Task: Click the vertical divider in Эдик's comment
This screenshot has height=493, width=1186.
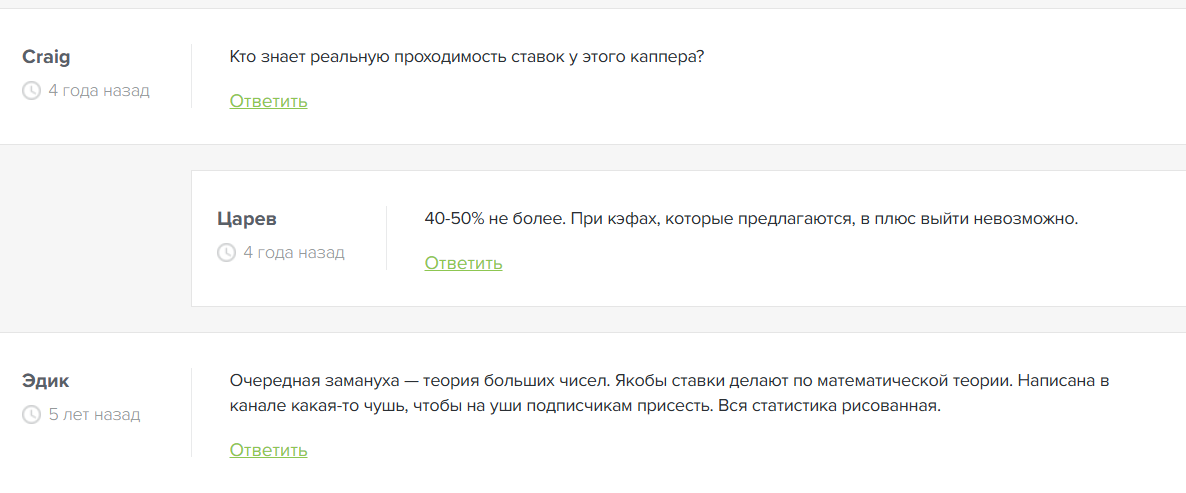Action: point(191,412)
